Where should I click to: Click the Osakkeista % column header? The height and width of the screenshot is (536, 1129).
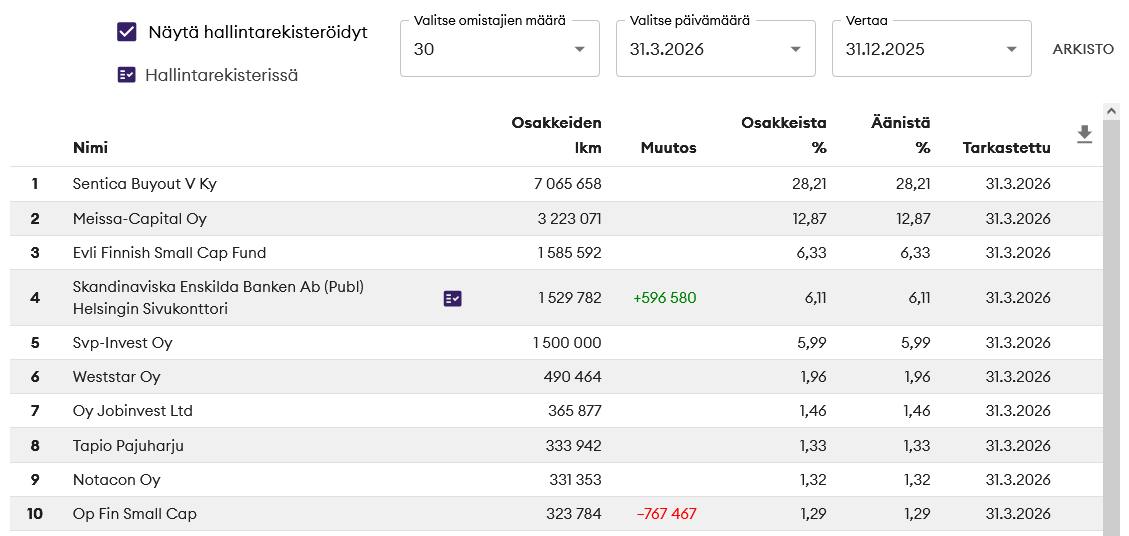pos(784,135)
